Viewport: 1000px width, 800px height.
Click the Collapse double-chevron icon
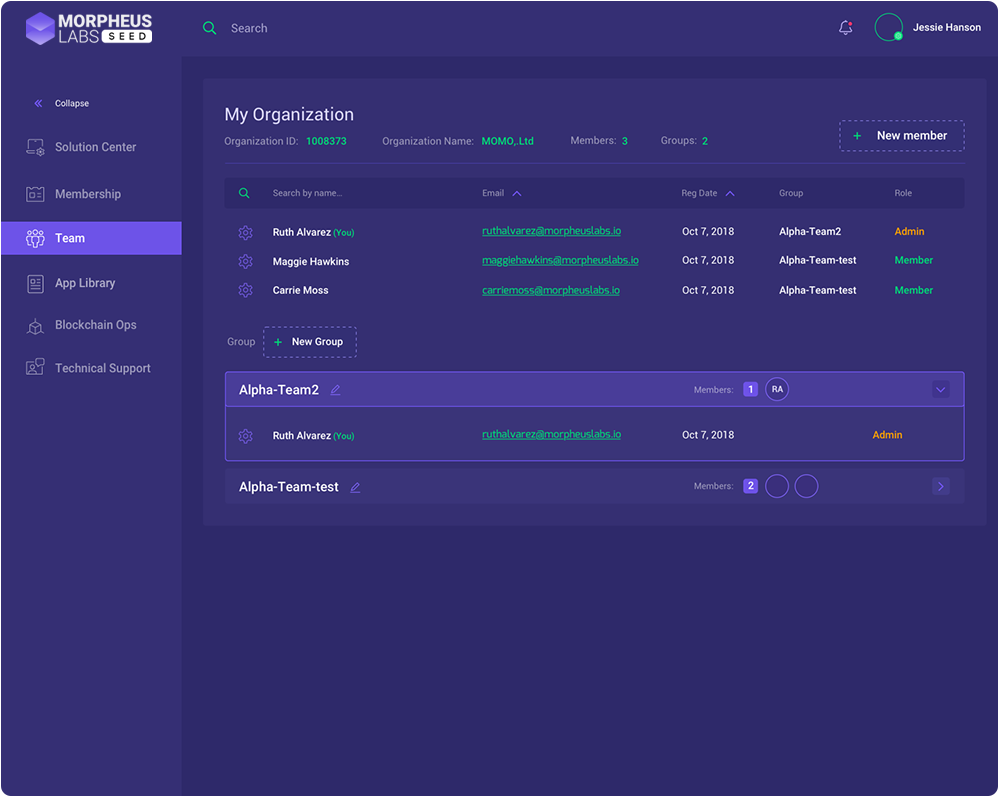click(38, 103)
